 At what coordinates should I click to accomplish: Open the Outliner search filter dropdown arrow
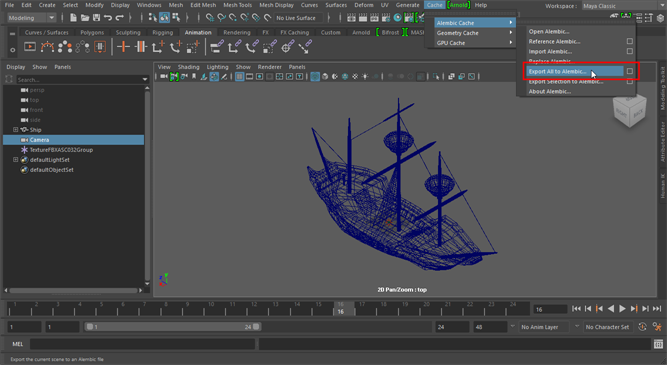(x=145, y=80)
